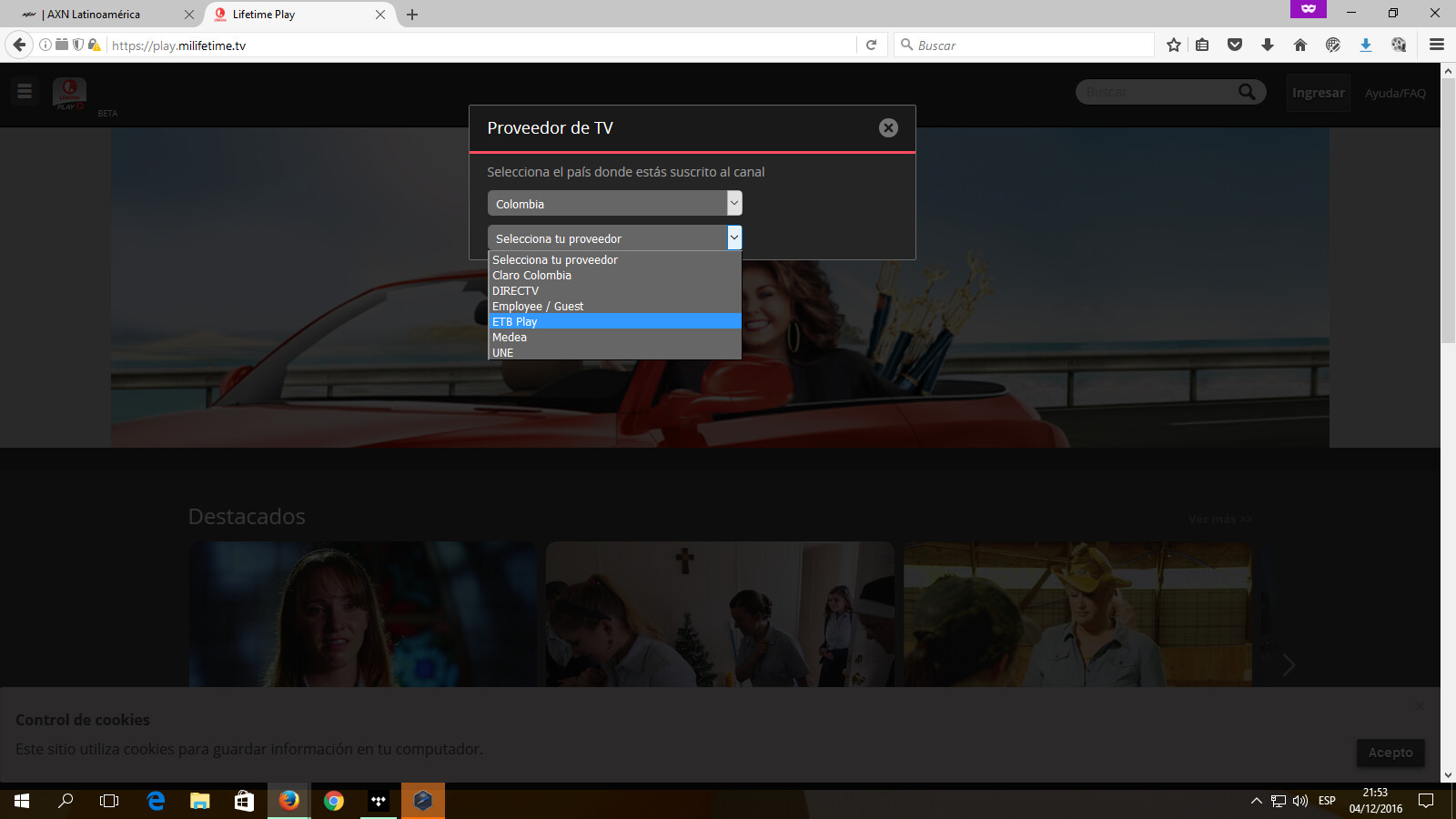Viewport: 1456px width, 819px height.
Task: Open the Tidal app on the taskbar
Action: tap(379, 801)
